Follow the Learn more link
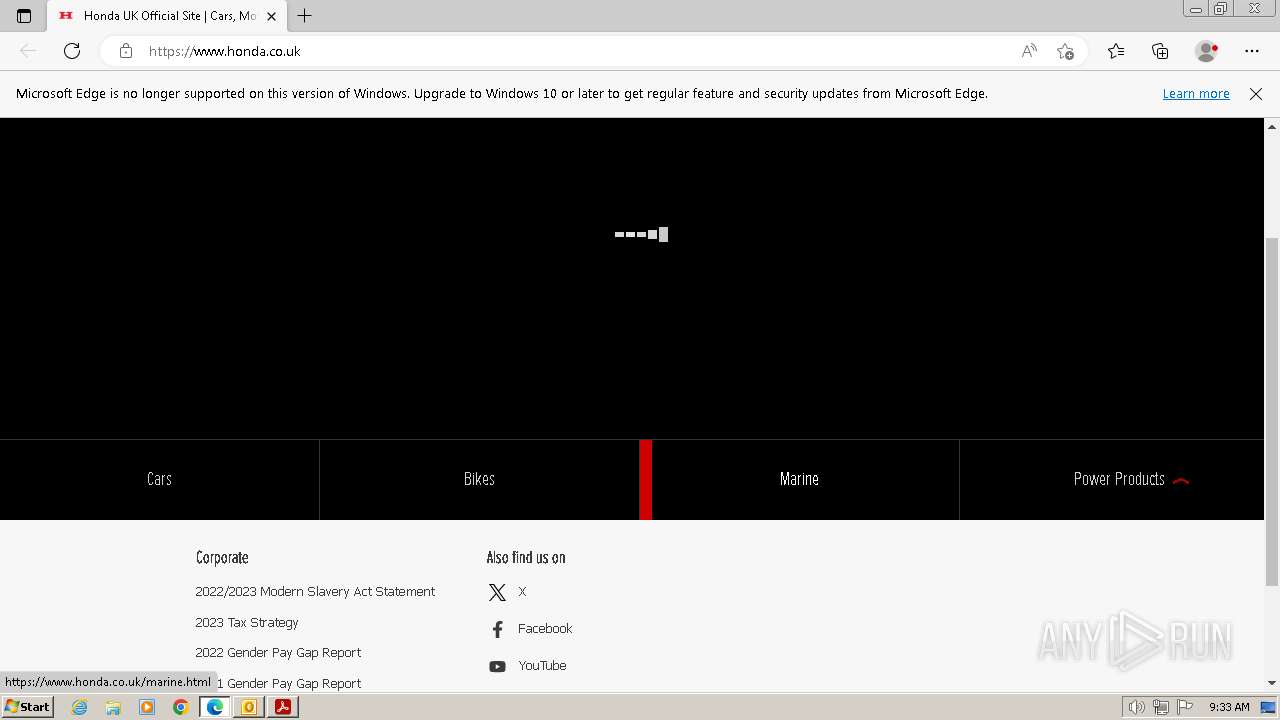Screen dimensions: 1280x720 [1196, 94]
